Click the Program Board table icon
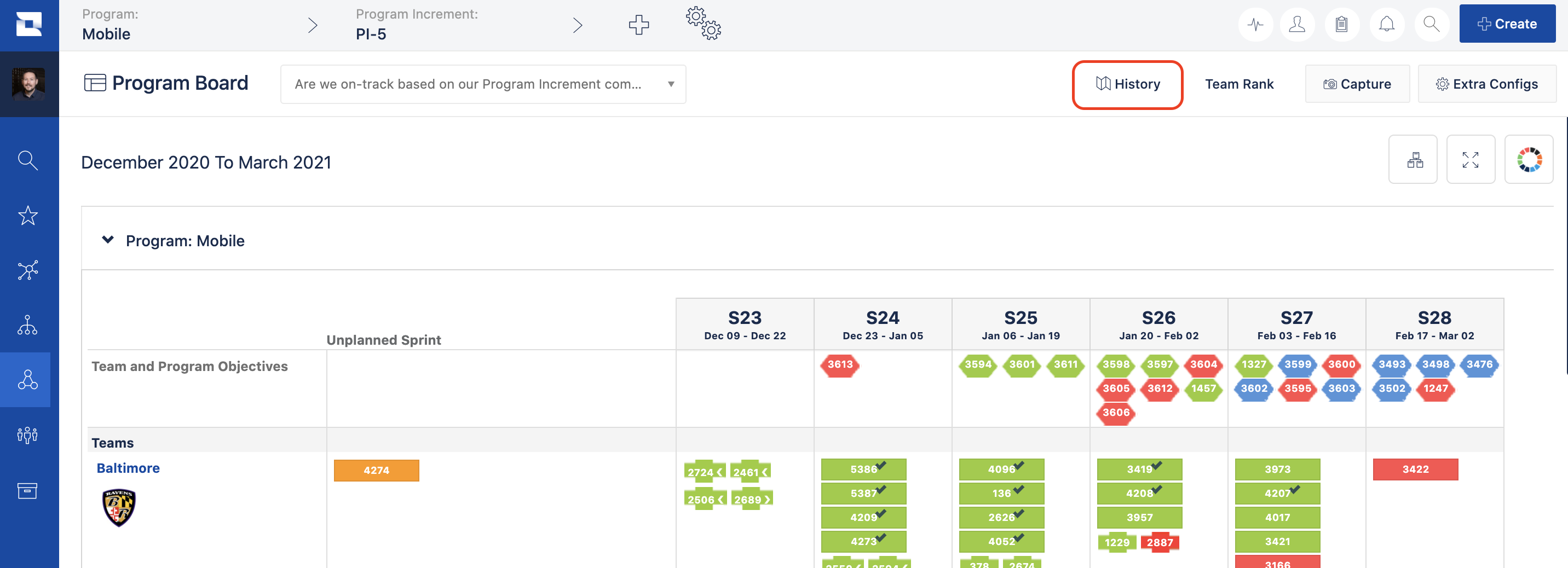Image resolution: width=1568 pixels, height=568 pixels. coord(95,83)
